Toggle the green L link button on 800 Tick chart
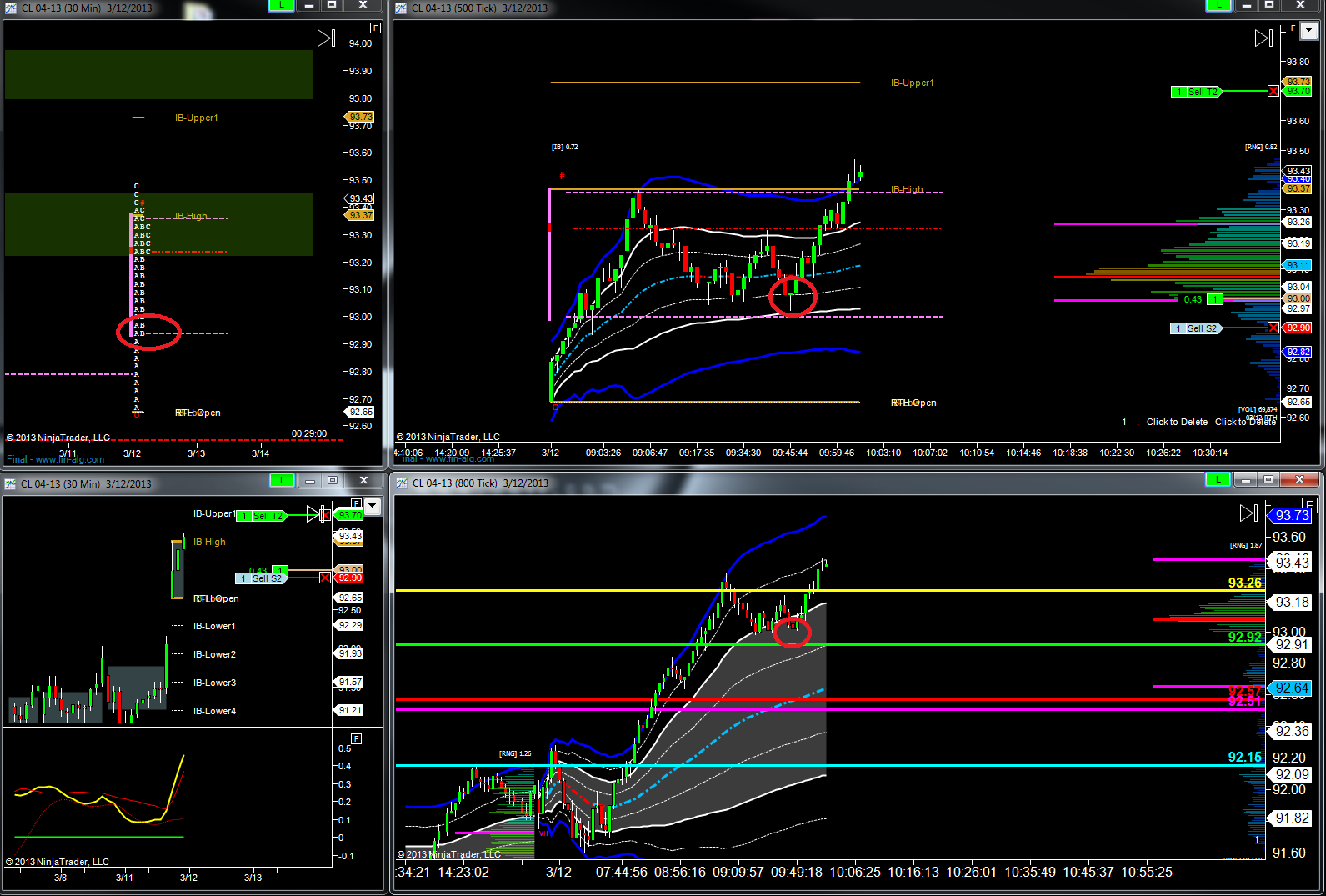Screen dimensions: 1326x896 click(x=1218, y=479)
